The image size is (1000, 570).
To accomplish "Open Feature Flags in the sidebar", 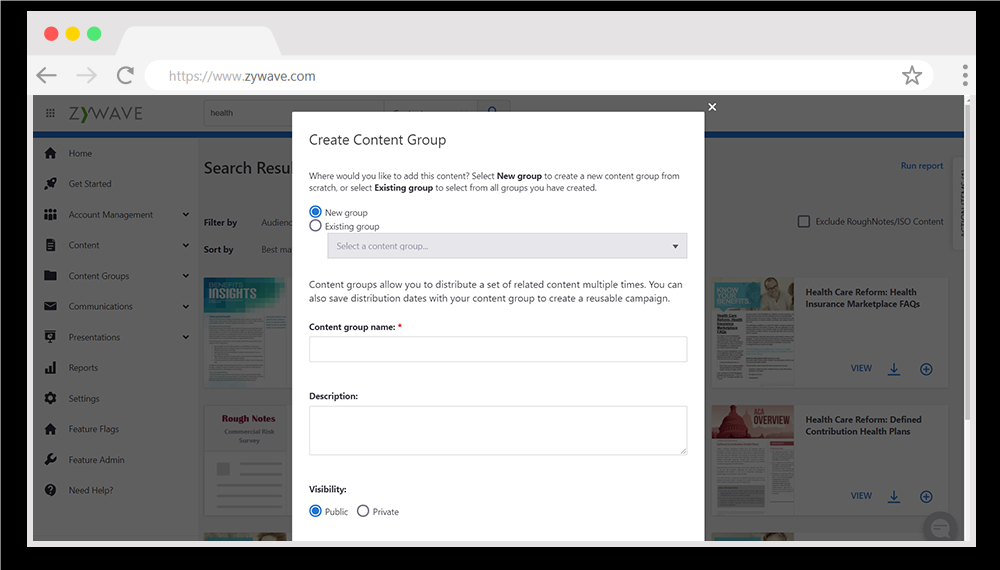I will 94,429.
